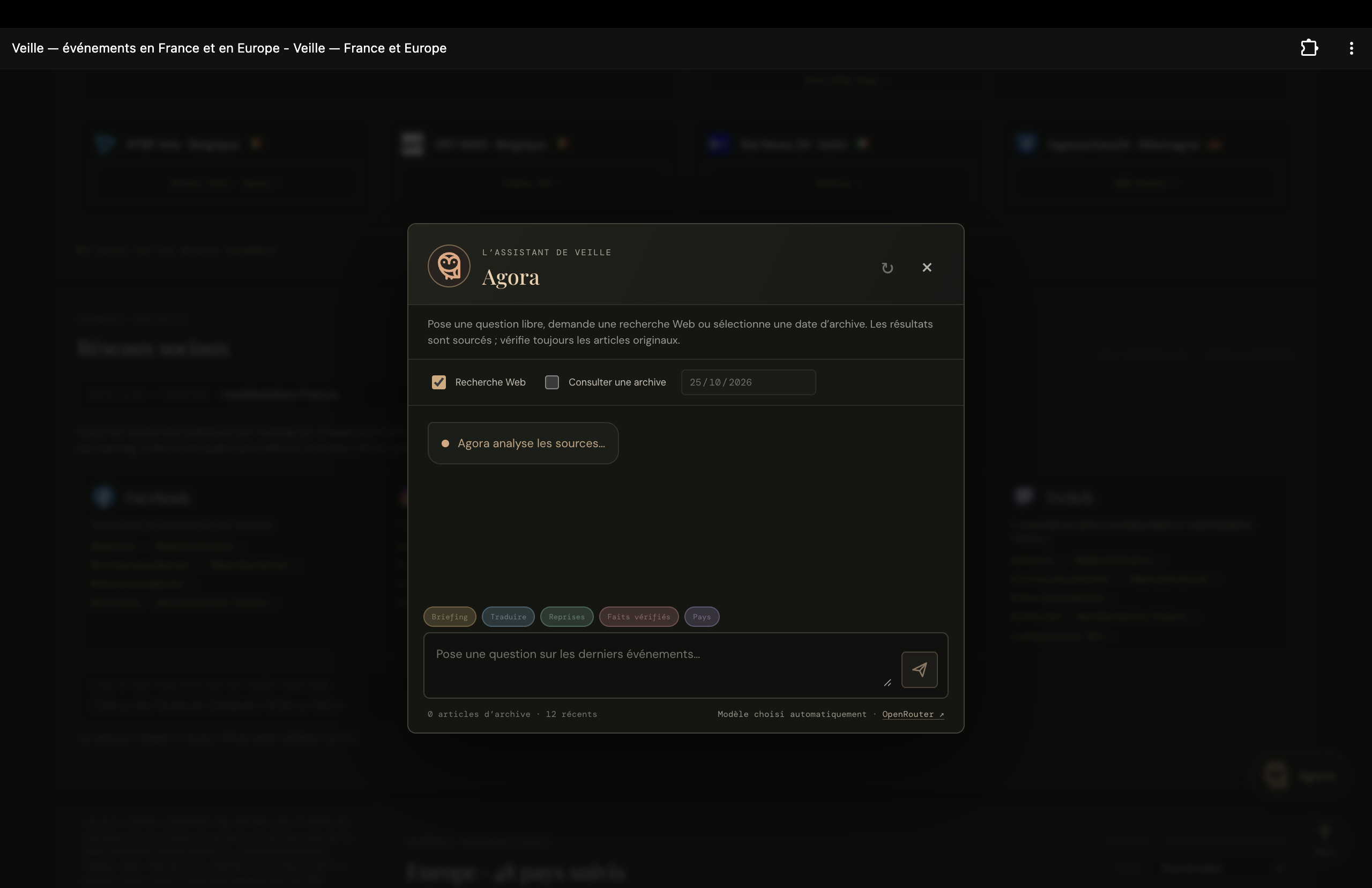Select the Reprises quick prompt chip
The height and width of the screenshot is (888, 1372).
coord(566,617)
